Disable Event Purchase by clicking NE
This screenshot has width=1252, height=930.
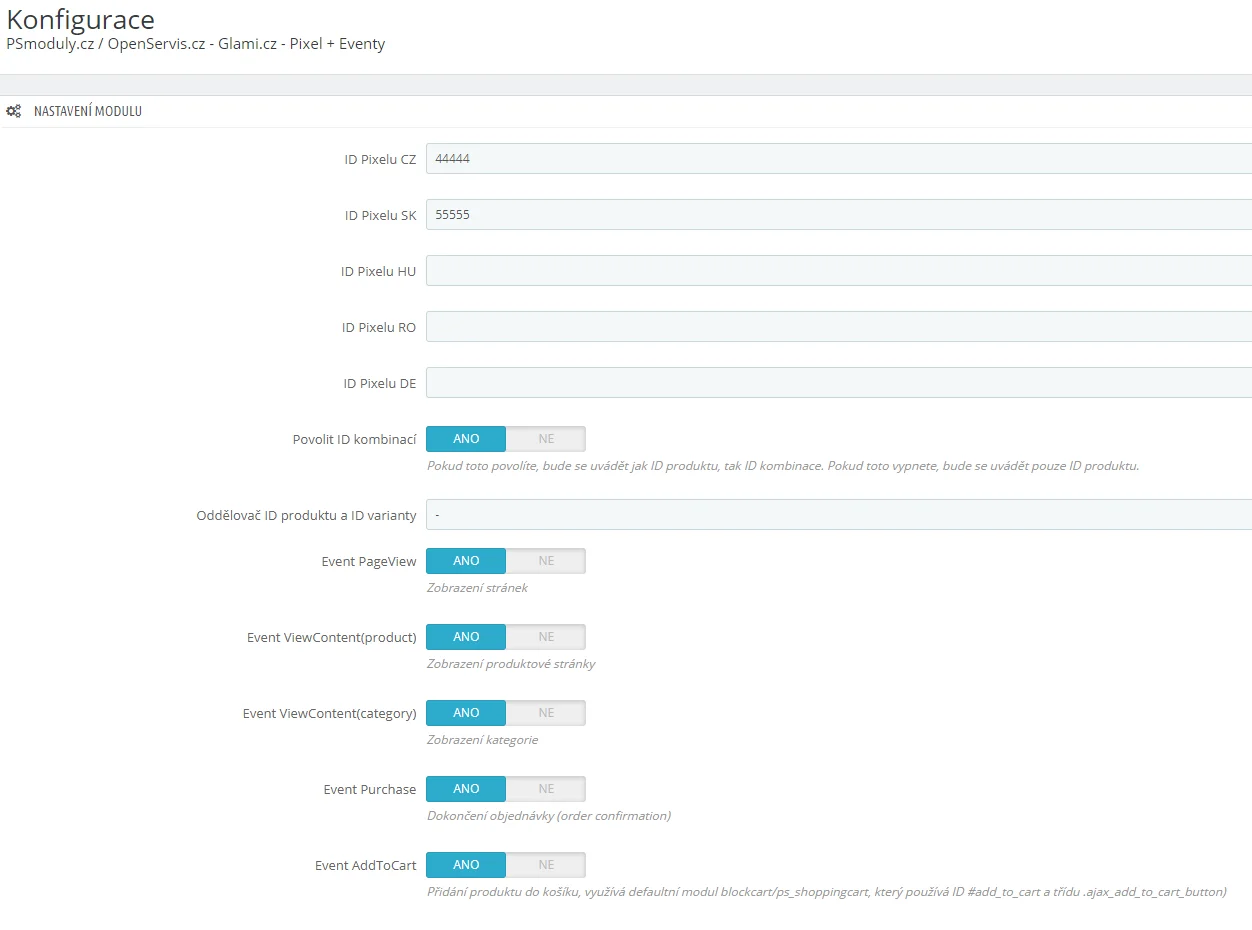[x=545, y=789]
